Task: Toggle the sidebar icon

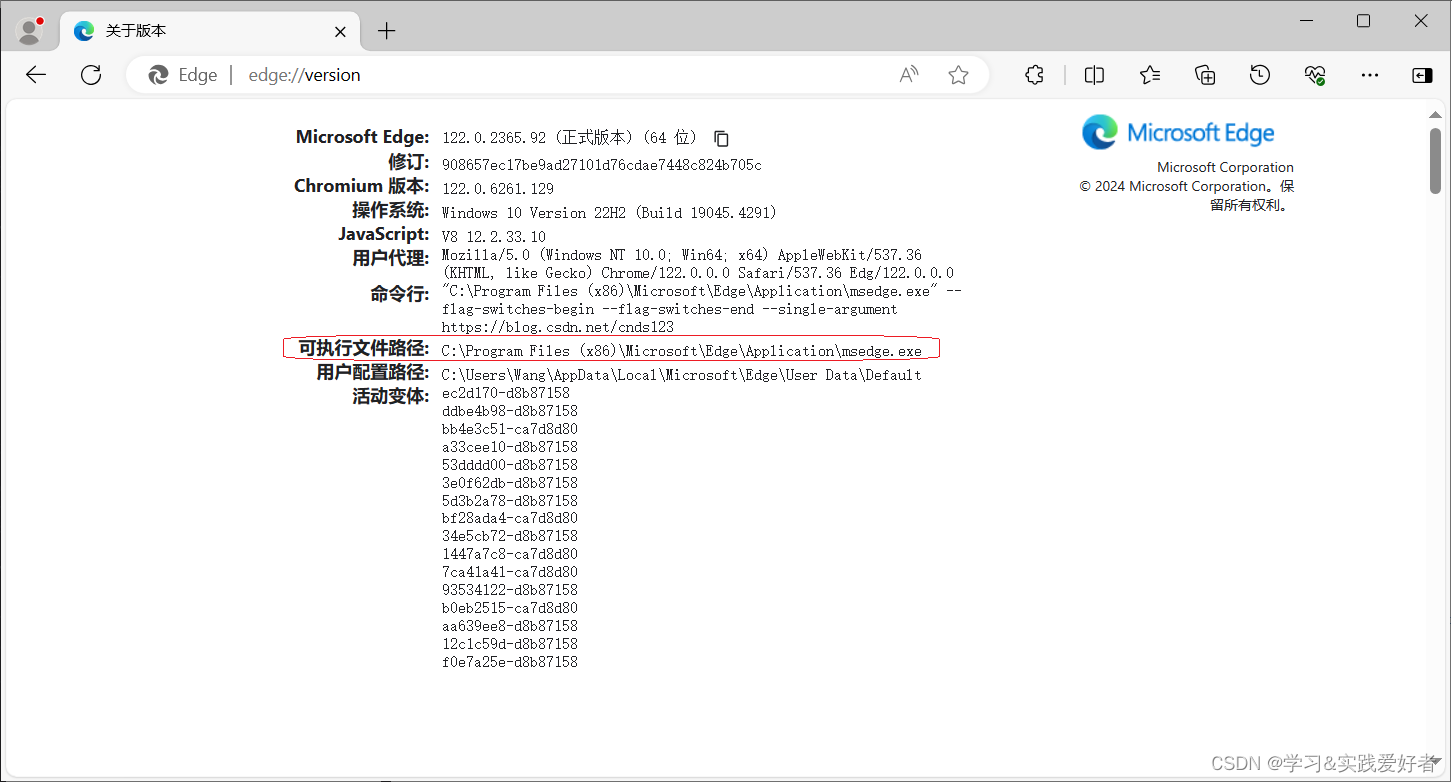Action: 1422,75
